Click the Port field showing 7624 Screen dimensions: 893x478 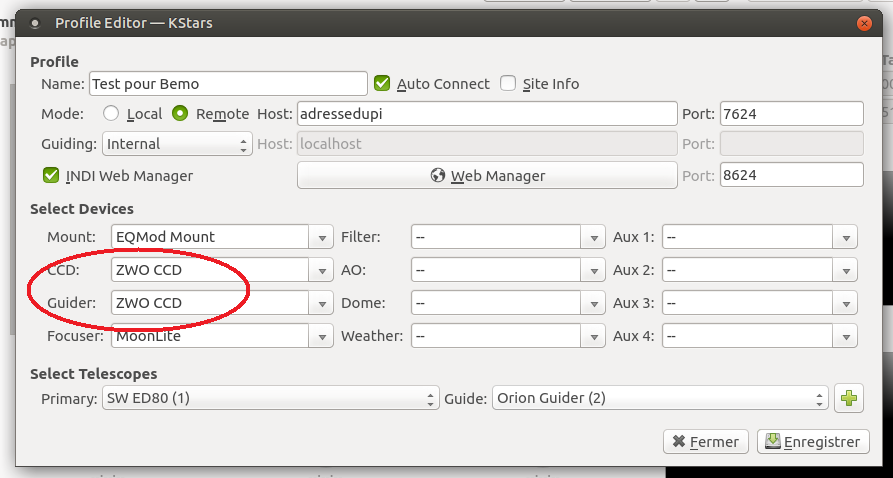click(792, 114)
